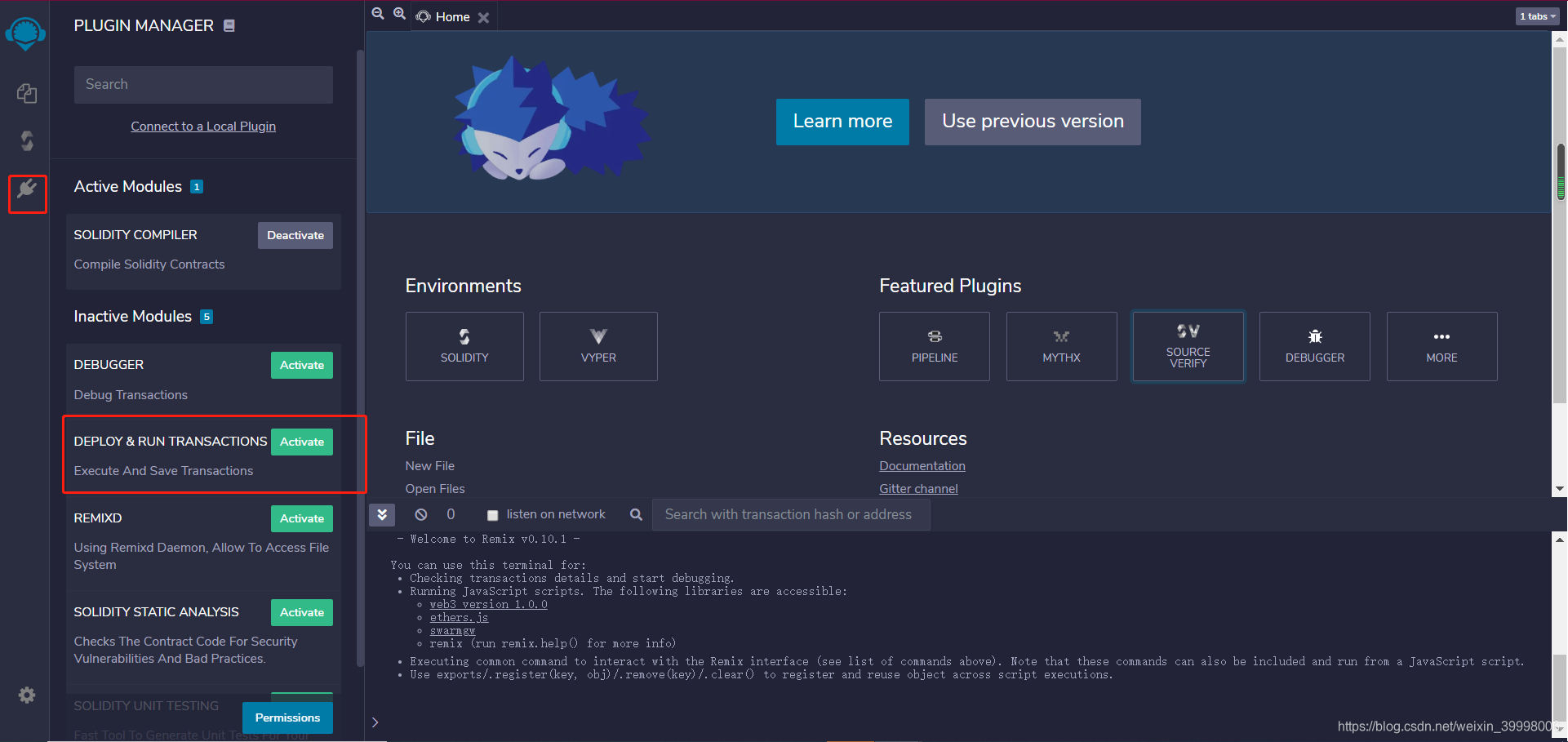Activate the Debugger module
Image resolution: width=1568 pixels, height=742 pixels.
click(x=302, y=365)
